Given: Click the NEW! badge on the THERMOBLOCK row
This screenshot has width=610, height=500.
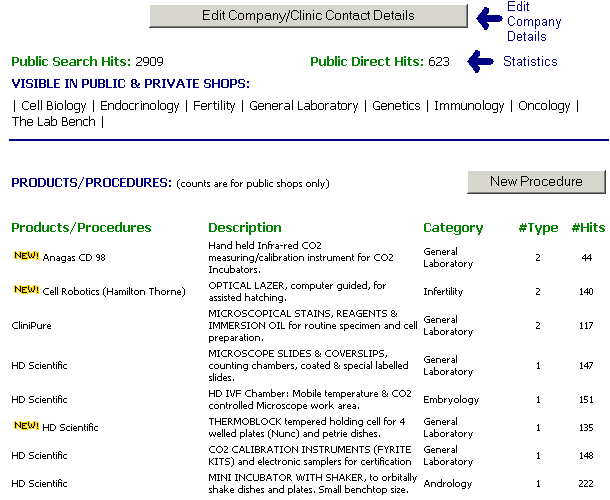Looking at the screenshot, I should click(x=26, y=426).
